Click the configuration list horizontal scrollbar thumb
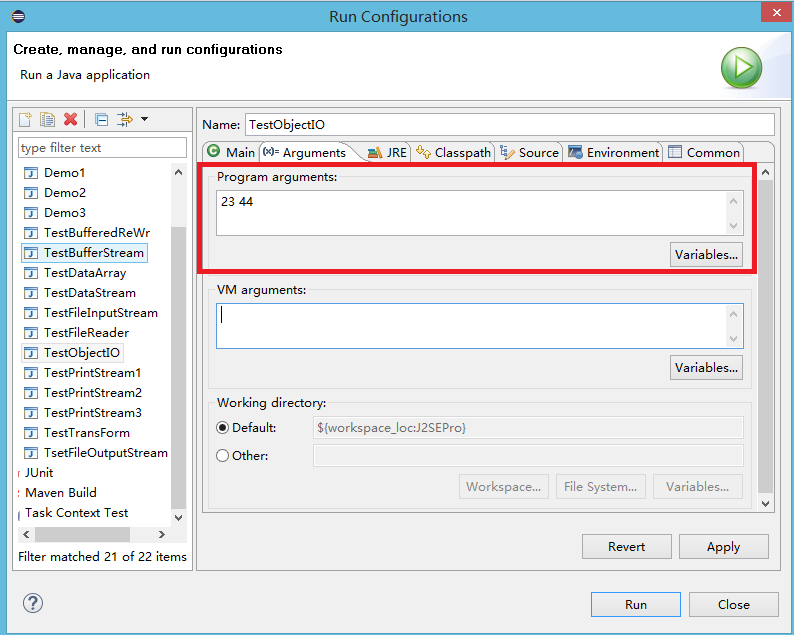794x635 pixels. (82, 534)
